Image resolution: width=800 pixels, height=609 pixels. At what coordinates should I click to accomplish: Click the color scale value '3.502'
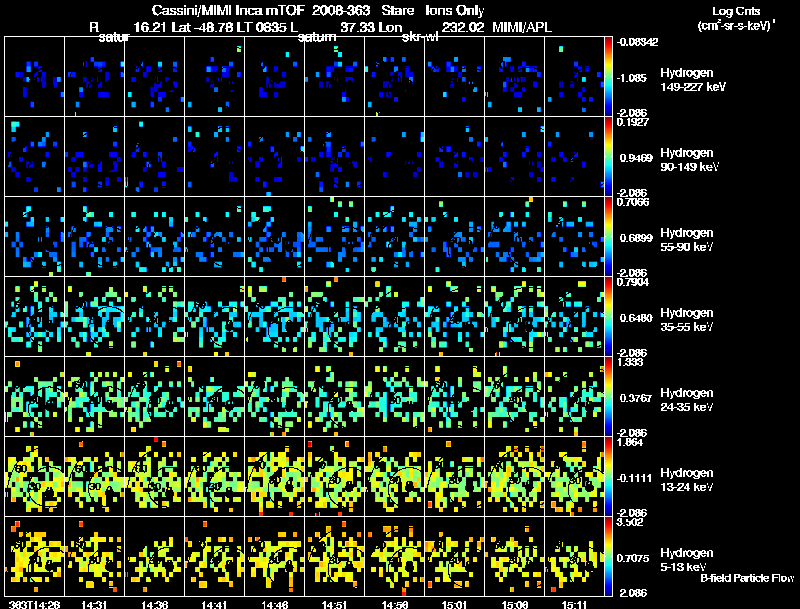(630, 522)
